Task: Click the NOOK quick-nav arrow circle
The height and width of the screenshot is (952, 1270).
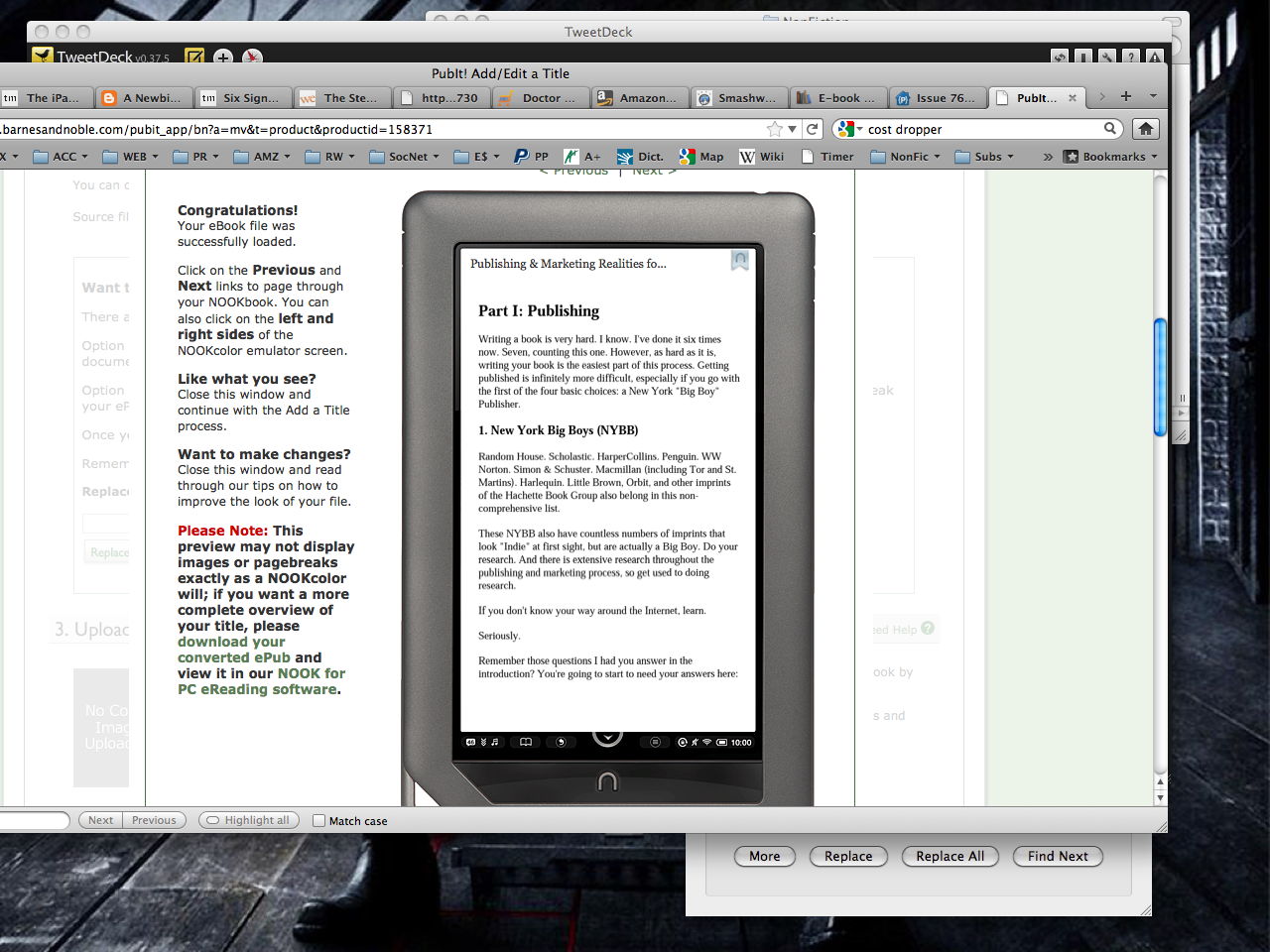Action: (x=607, y=737)
